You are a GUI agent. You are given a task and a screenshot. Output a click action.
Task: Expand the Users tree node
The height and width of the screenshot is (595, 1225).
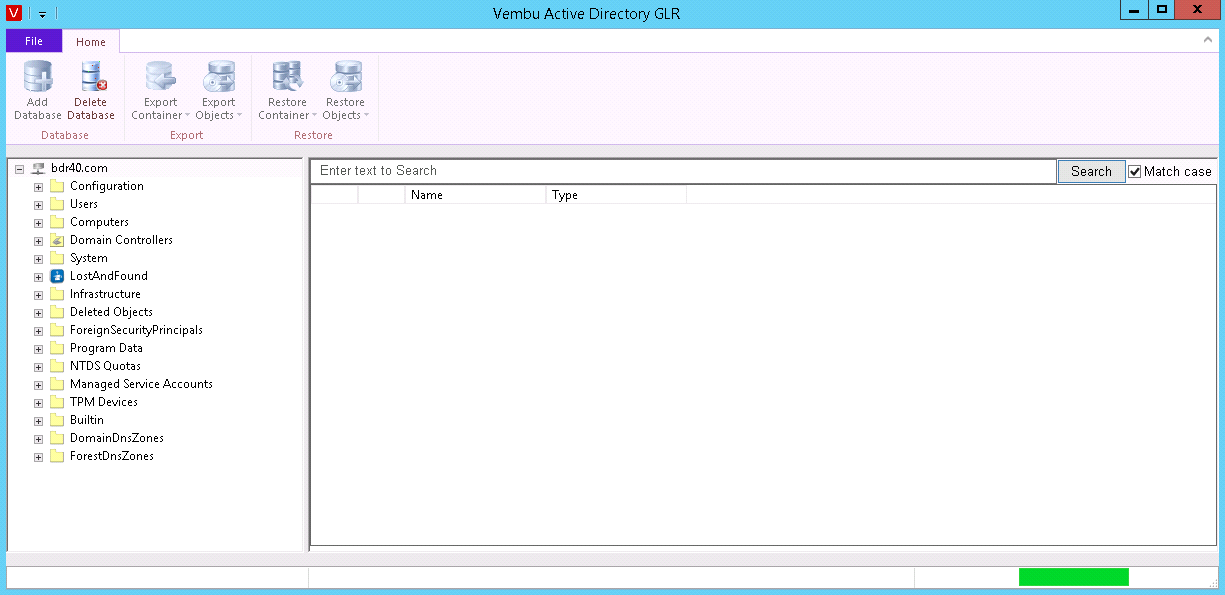pos(38,205)
